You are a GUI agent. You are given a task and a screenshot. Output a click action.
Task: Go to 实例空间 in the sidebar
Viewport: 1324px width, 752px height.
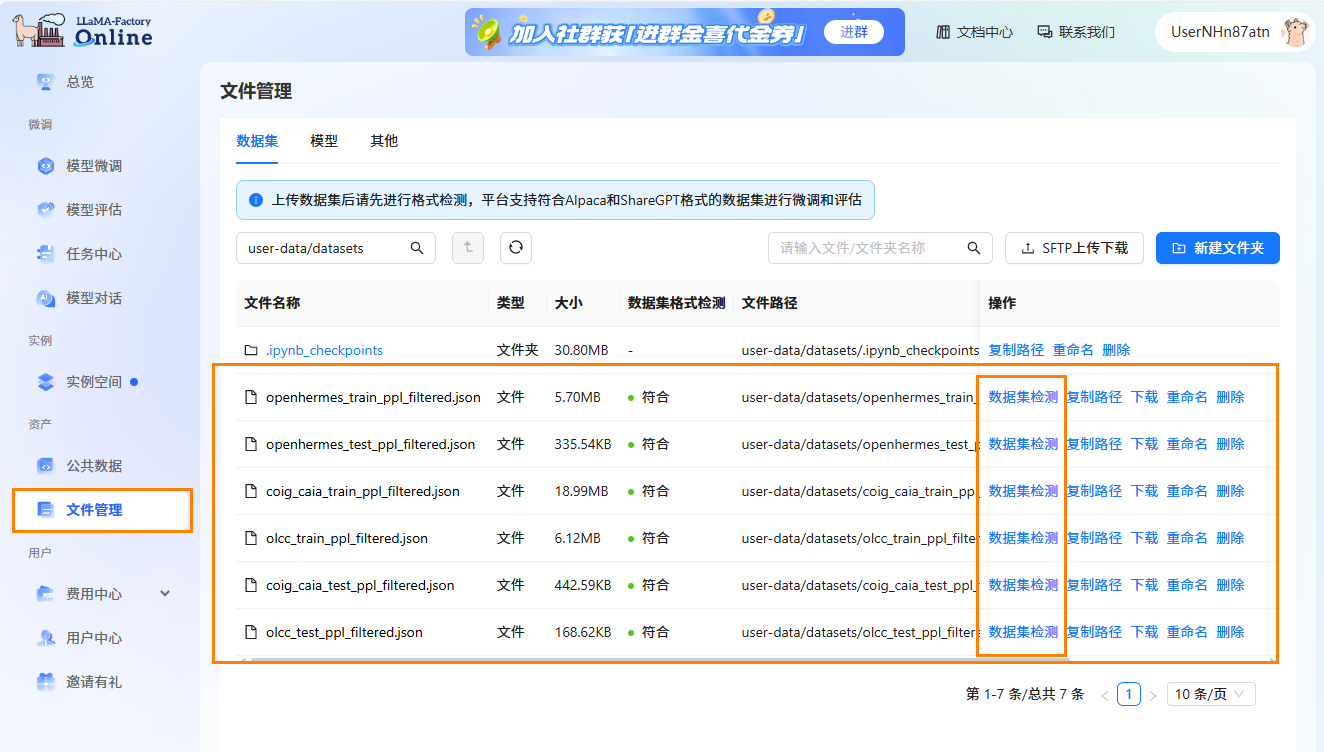coord(94,382)
